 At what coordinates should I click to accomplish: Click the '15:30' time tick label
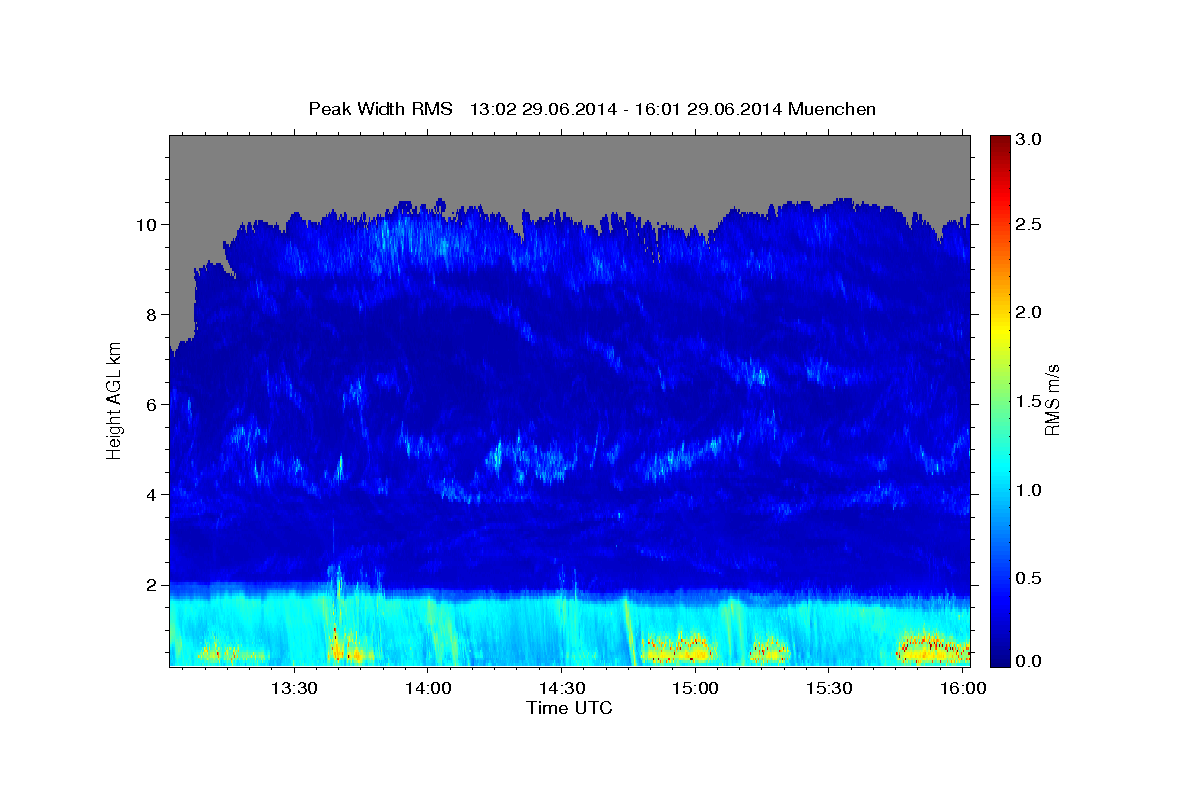[x=829, y=688]
